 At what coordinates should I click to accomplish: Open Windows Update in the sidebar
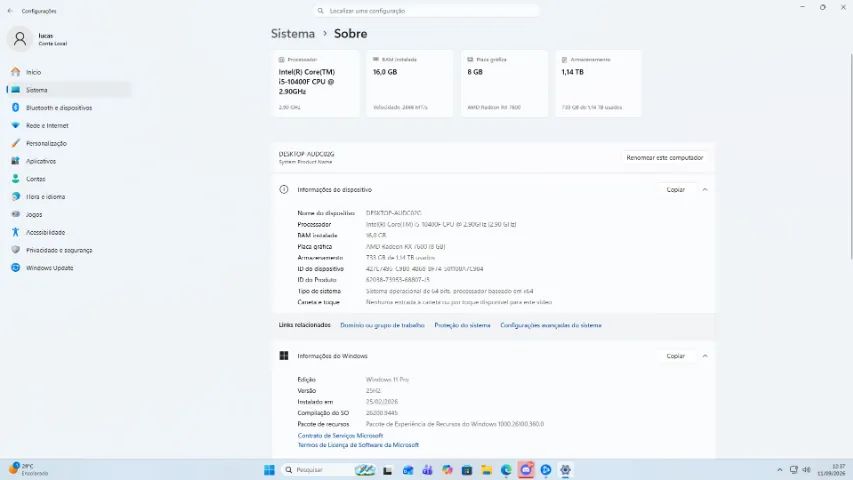pos(68,268)
